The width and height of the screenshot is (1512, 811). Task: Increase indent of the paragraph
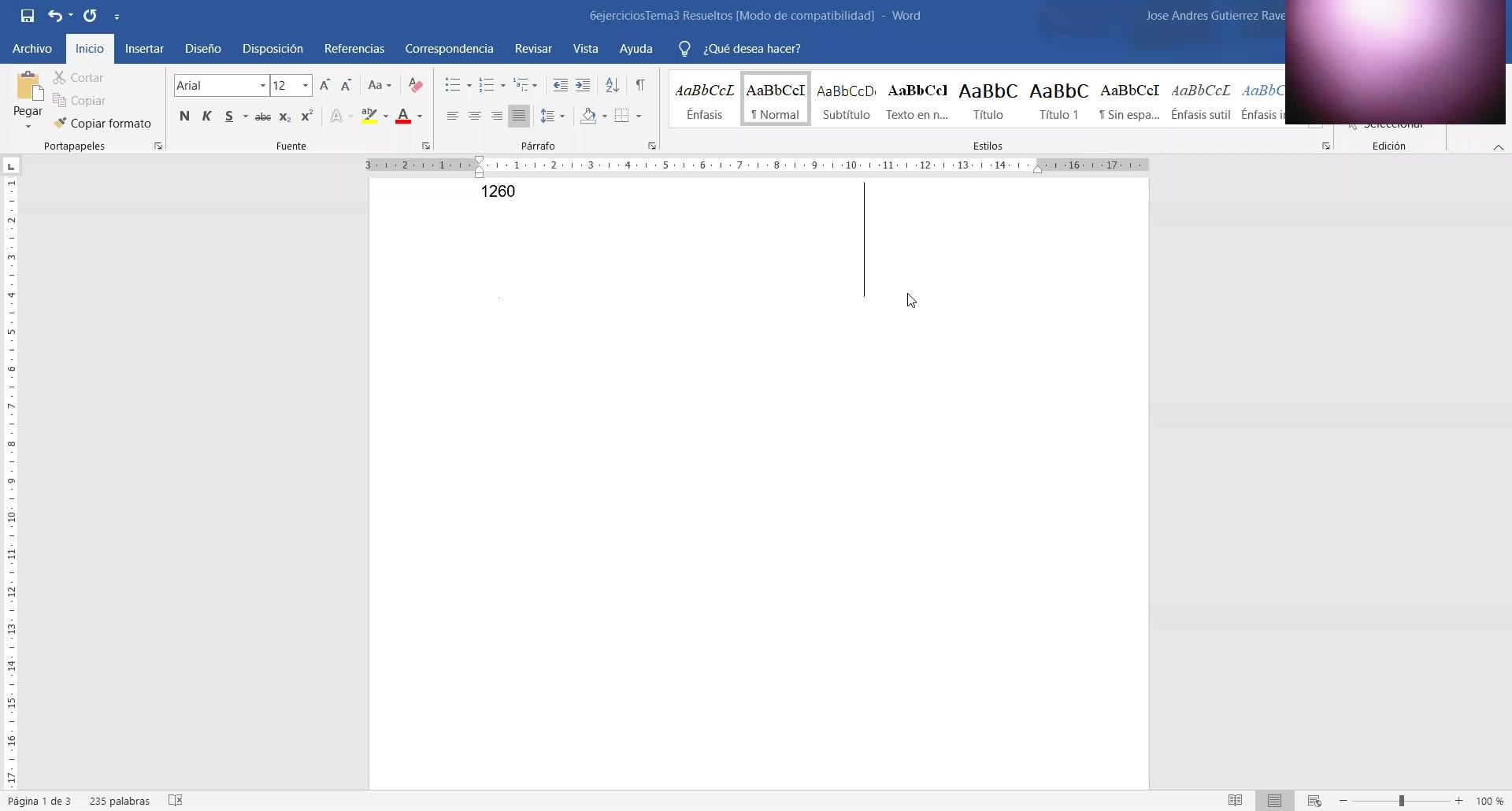pos(583,85)
